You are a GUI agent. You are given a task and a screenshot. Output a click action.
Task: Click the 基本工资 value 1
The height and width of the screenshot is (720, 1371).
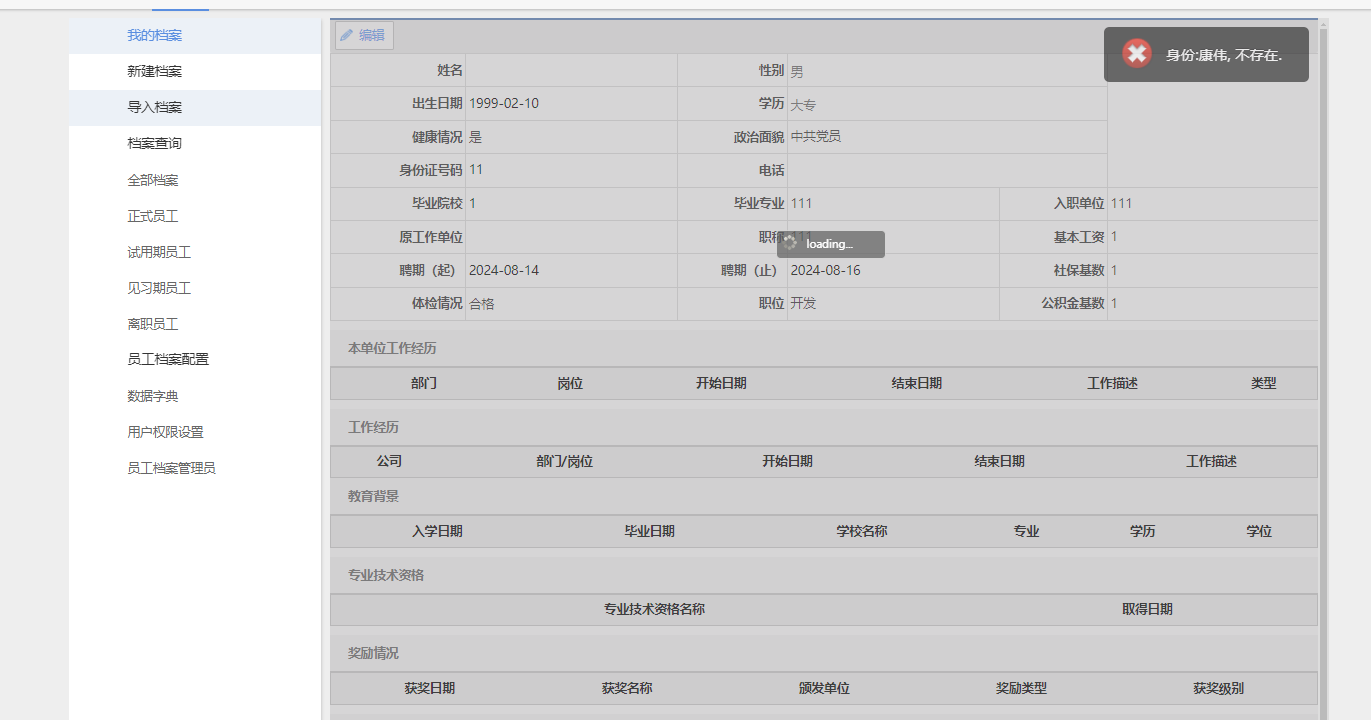1114,236
